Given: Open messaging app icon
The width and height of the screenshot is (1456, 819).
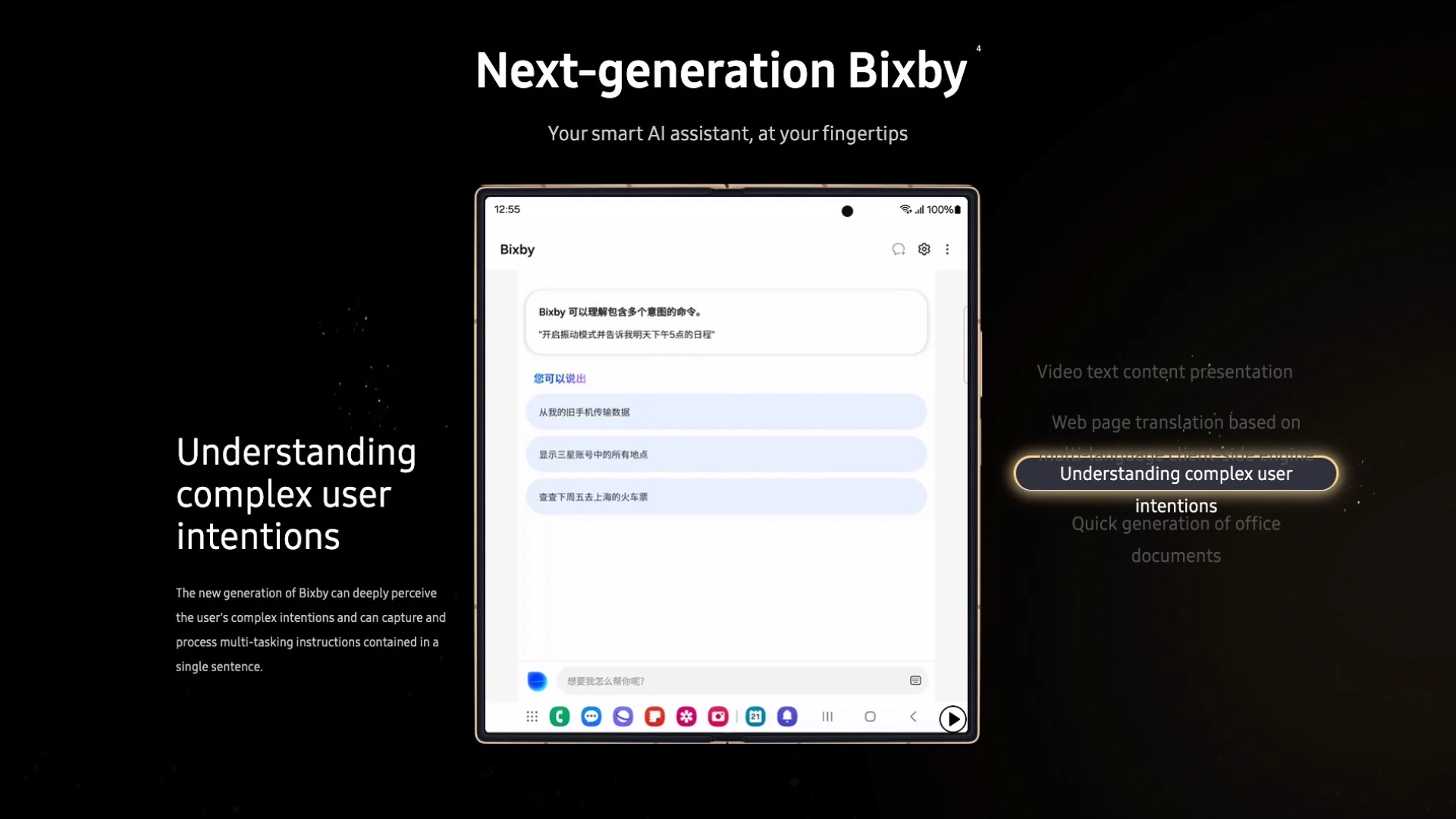Looking at the screenshot, I should 591,716.
